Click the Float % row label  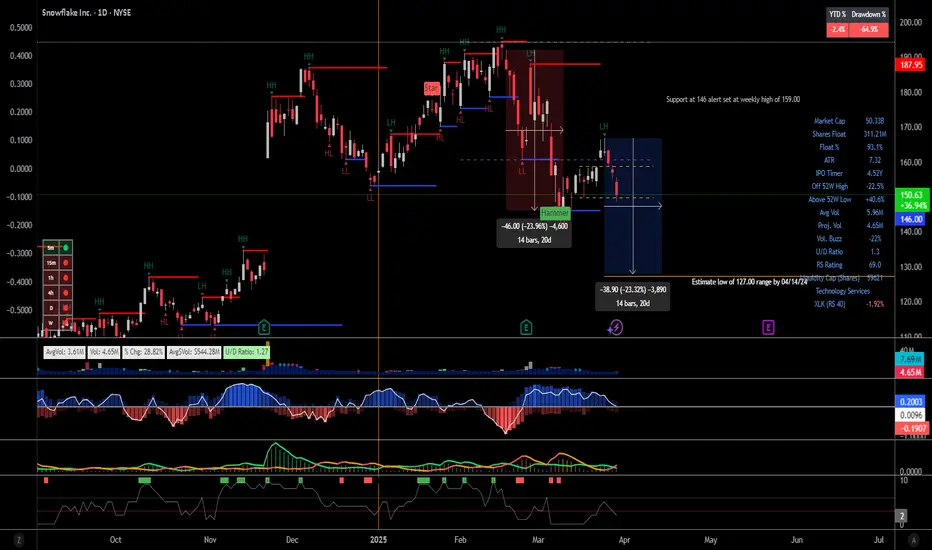[829, 147]
